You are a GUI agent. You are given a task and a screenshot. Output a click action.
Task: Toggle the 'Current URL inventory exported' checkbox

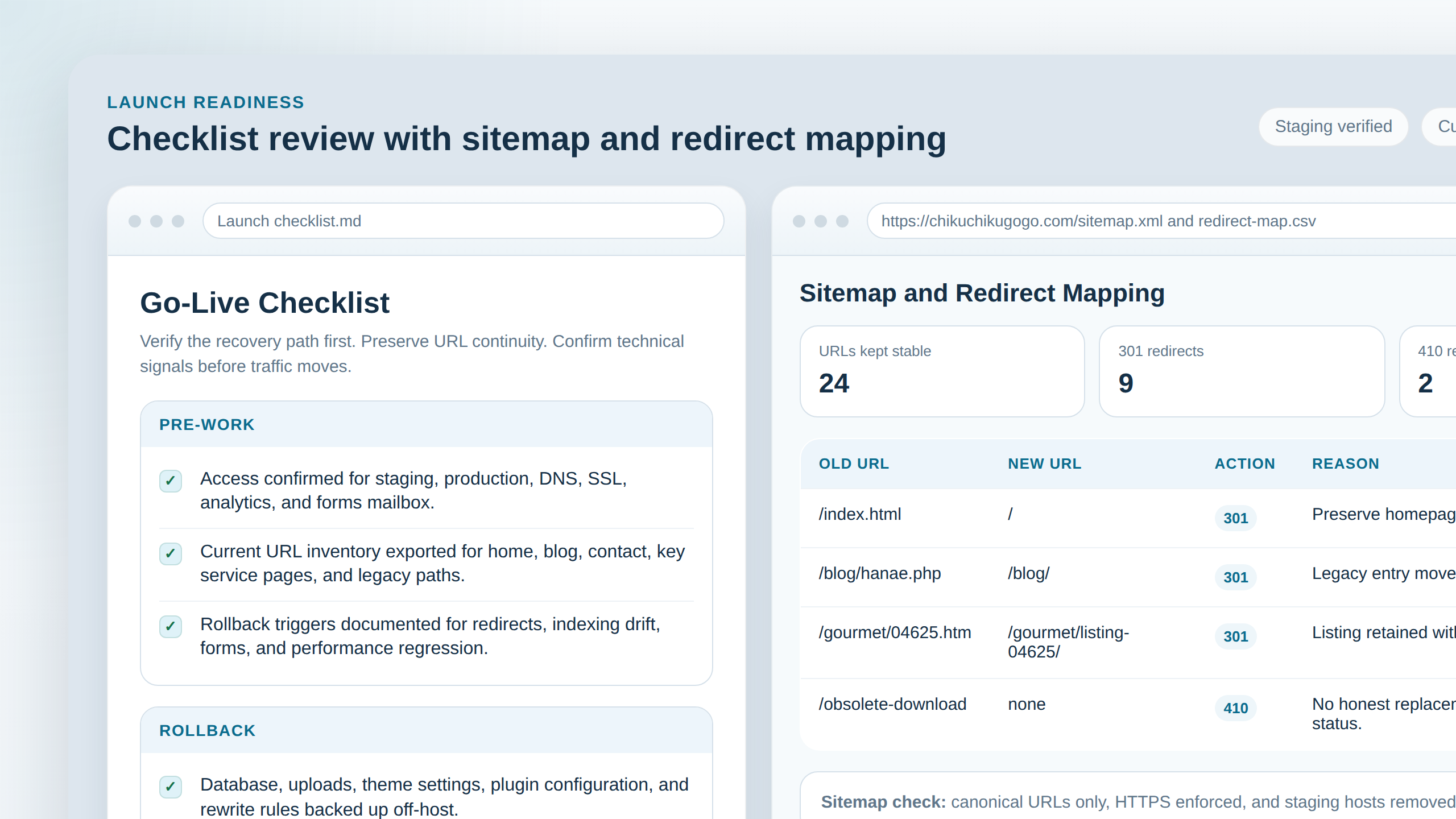coord(170,554)
